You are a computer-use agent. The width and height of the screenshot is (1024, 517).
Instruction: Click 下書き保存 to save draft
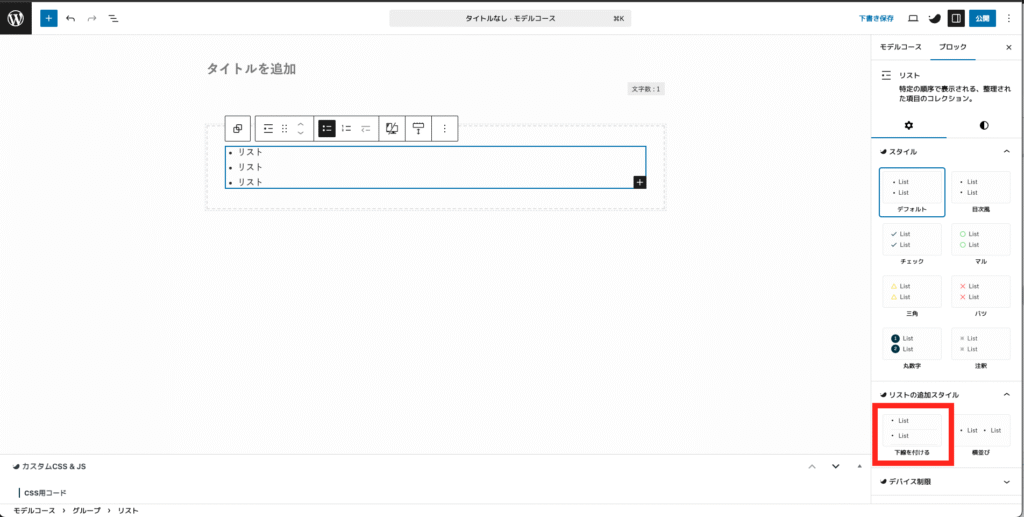876,18
